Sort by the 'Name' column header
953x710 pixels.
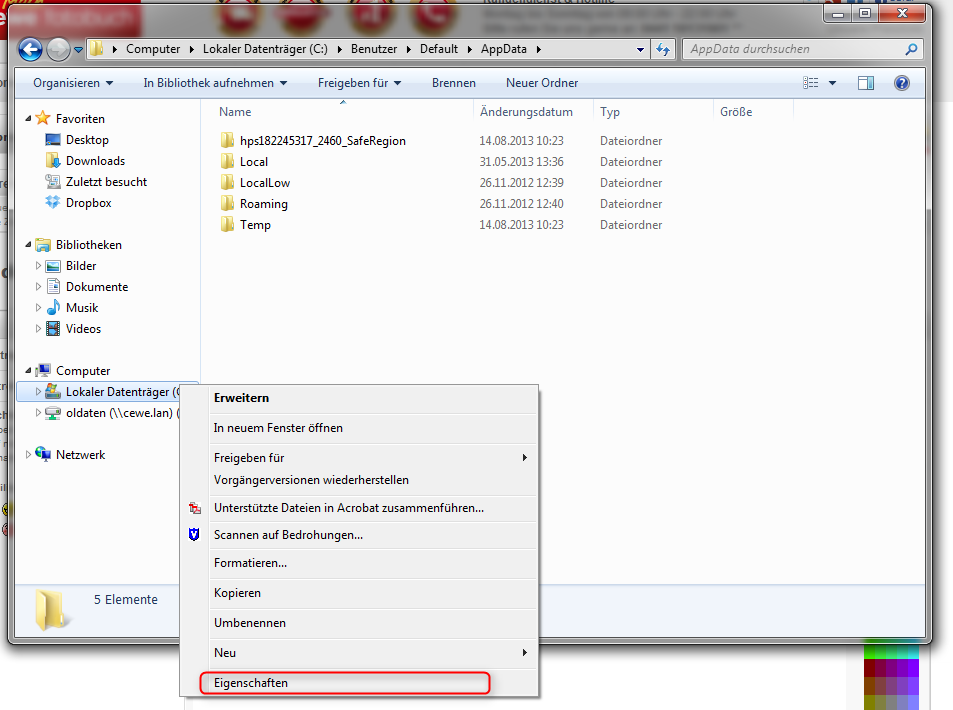tap(235, 112)
